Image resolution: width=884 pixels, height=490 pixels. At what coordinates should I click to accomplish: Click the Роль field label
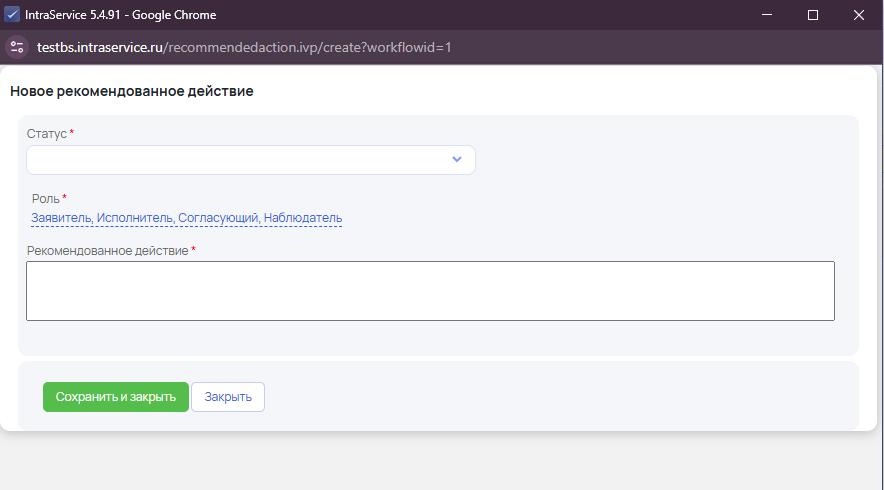(x=45, y=199)
